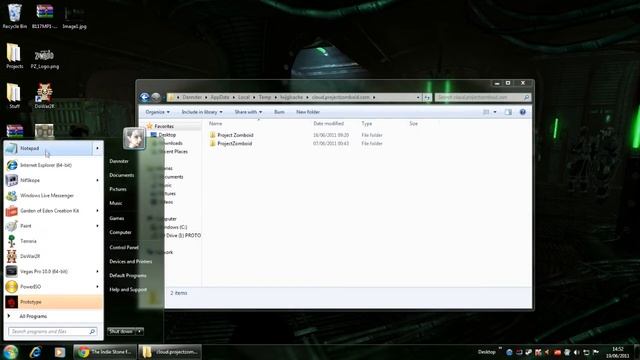Viewport: 640px width, 360px height.
Task: Expand the Paint jump list arrow
Action: coord(98,226)
